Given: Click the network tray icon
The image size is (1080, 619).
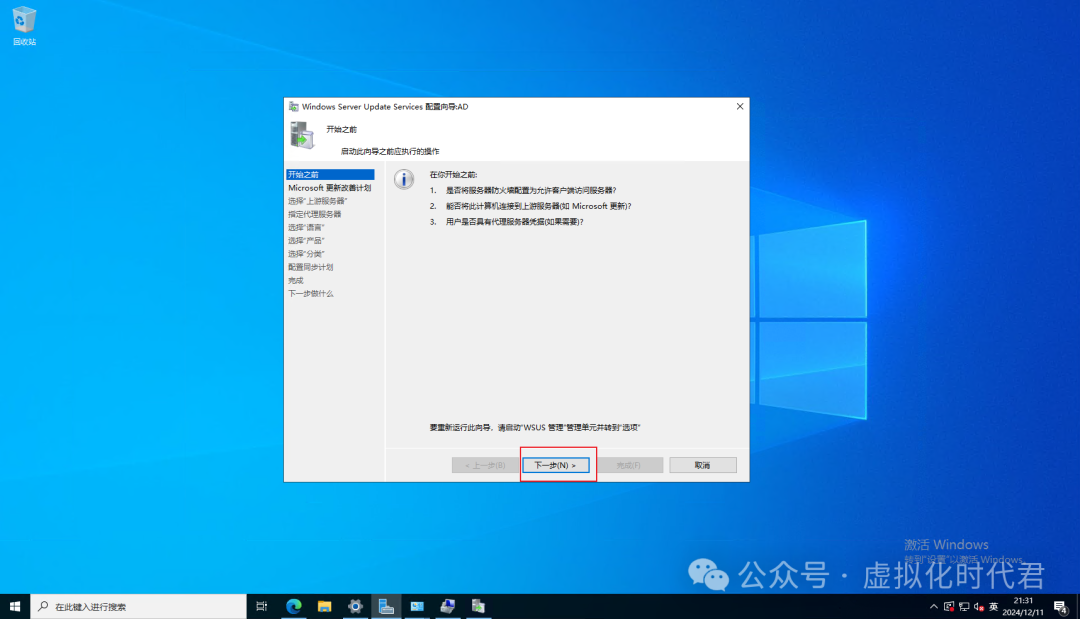Looking at the screenshot, I should coord(964,607).
